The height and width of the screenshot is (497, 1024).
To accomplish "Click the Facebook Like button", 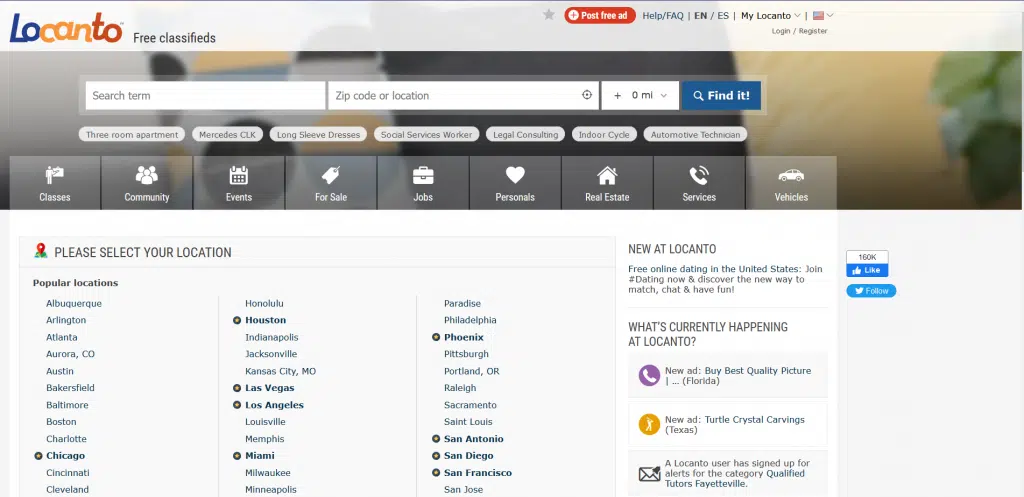I will 867,270.
